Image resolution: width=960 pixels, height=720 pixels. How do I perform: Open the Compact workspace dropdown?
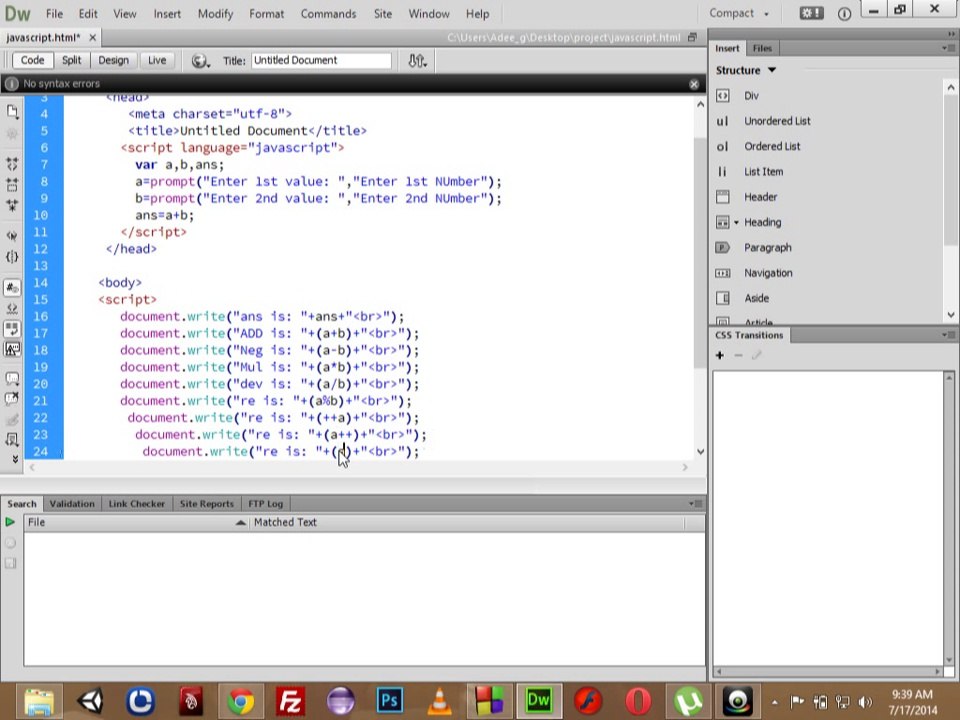(x=738, y=13)
